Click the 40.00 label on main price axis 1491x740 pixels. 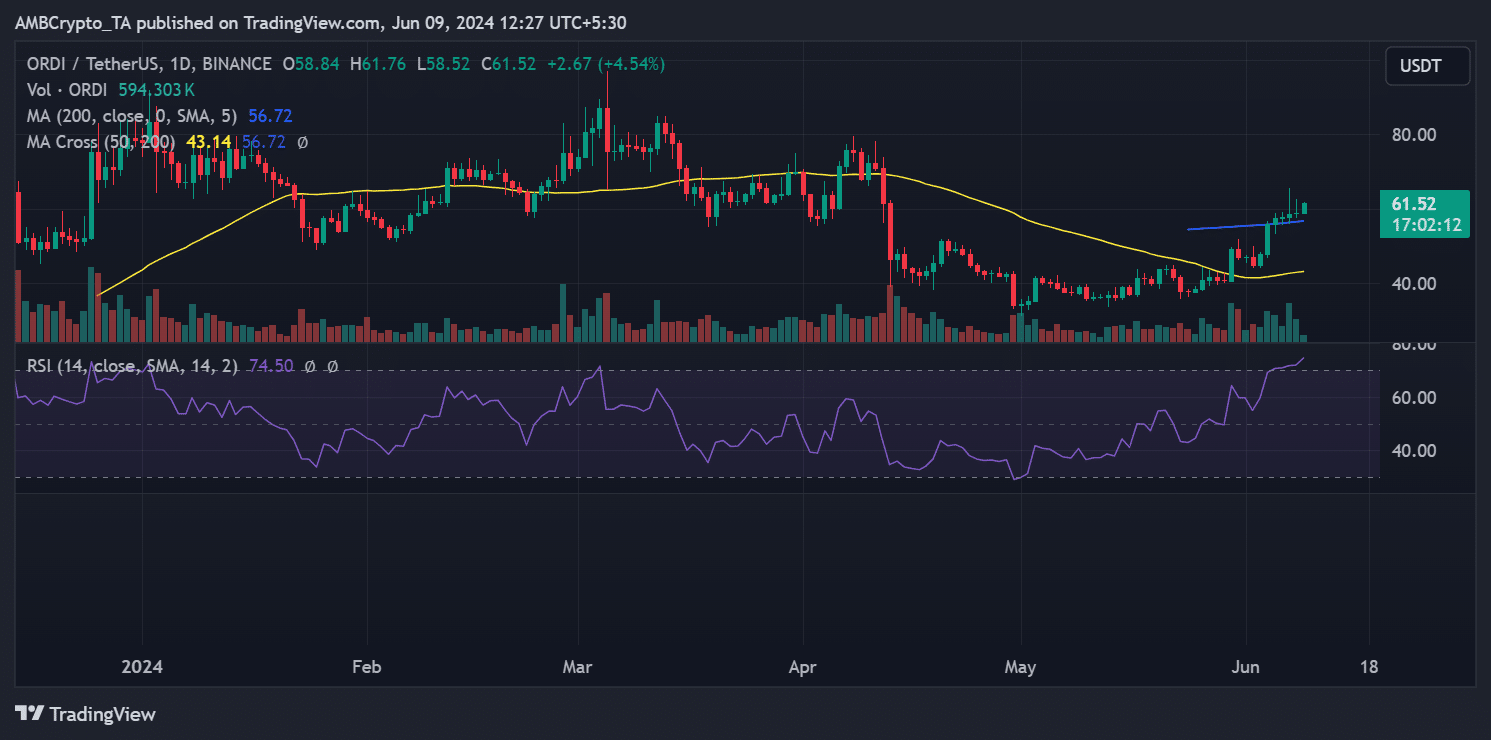1412,283
